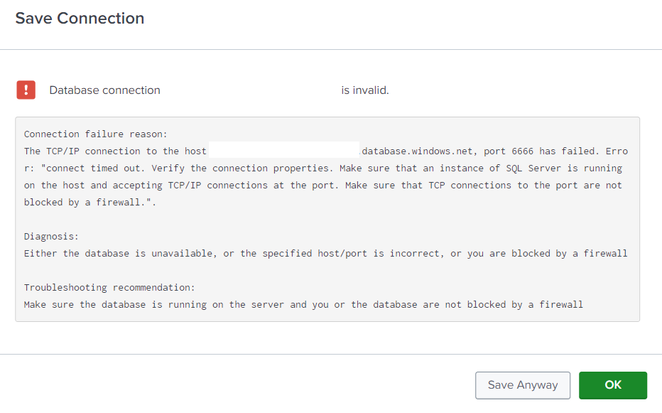Confirm the dialog with the green OK button
Viewport: 662px width, 413px height.
[x=613, y=385]
